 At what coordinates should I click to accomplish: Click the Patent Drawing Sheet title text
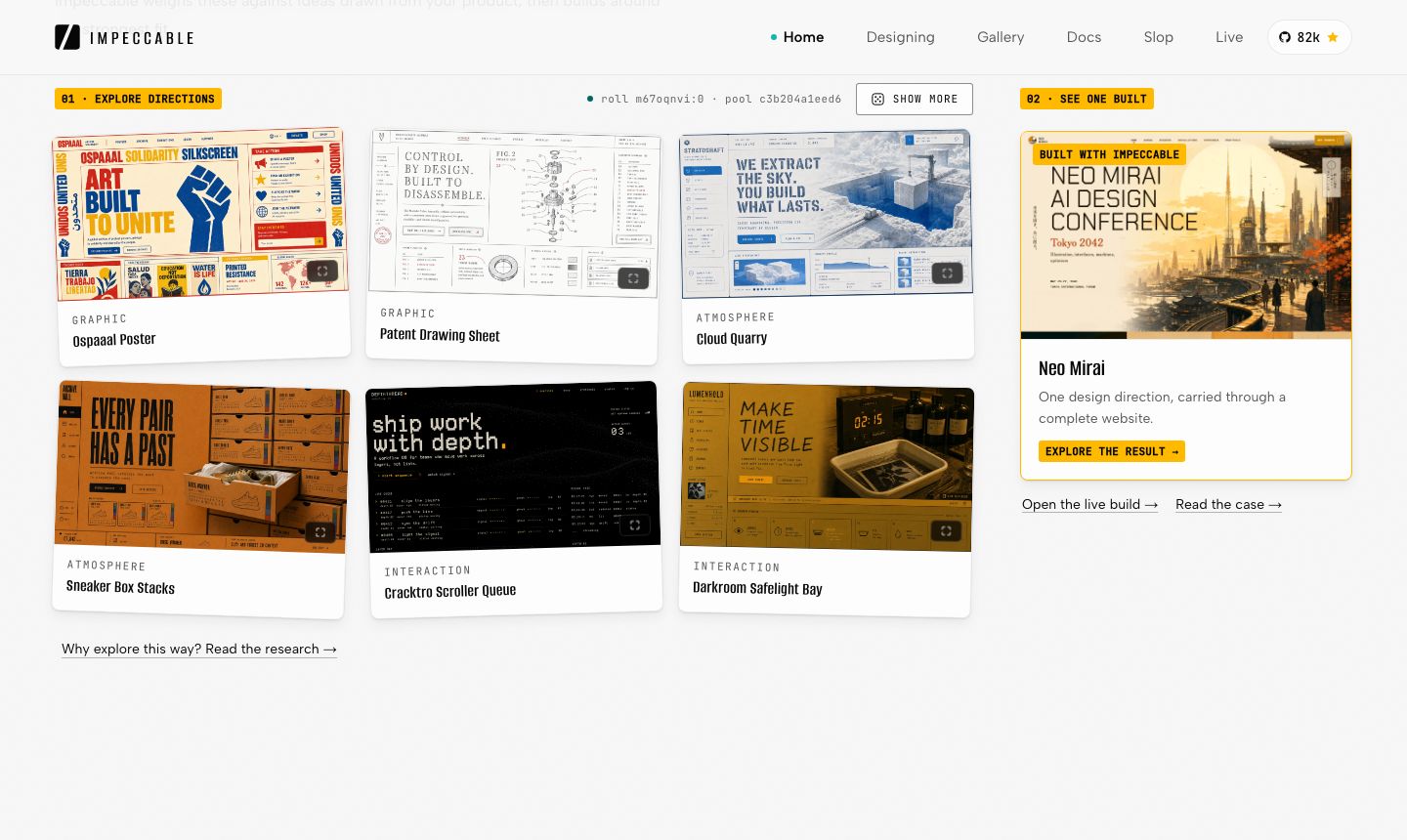point(440,335)
